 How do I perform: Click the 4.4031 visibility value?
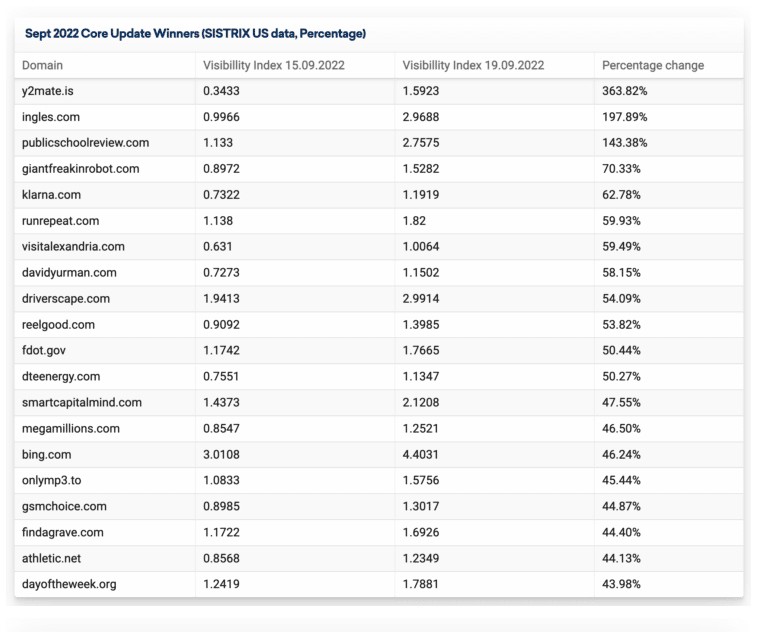[x=420, y=455]
